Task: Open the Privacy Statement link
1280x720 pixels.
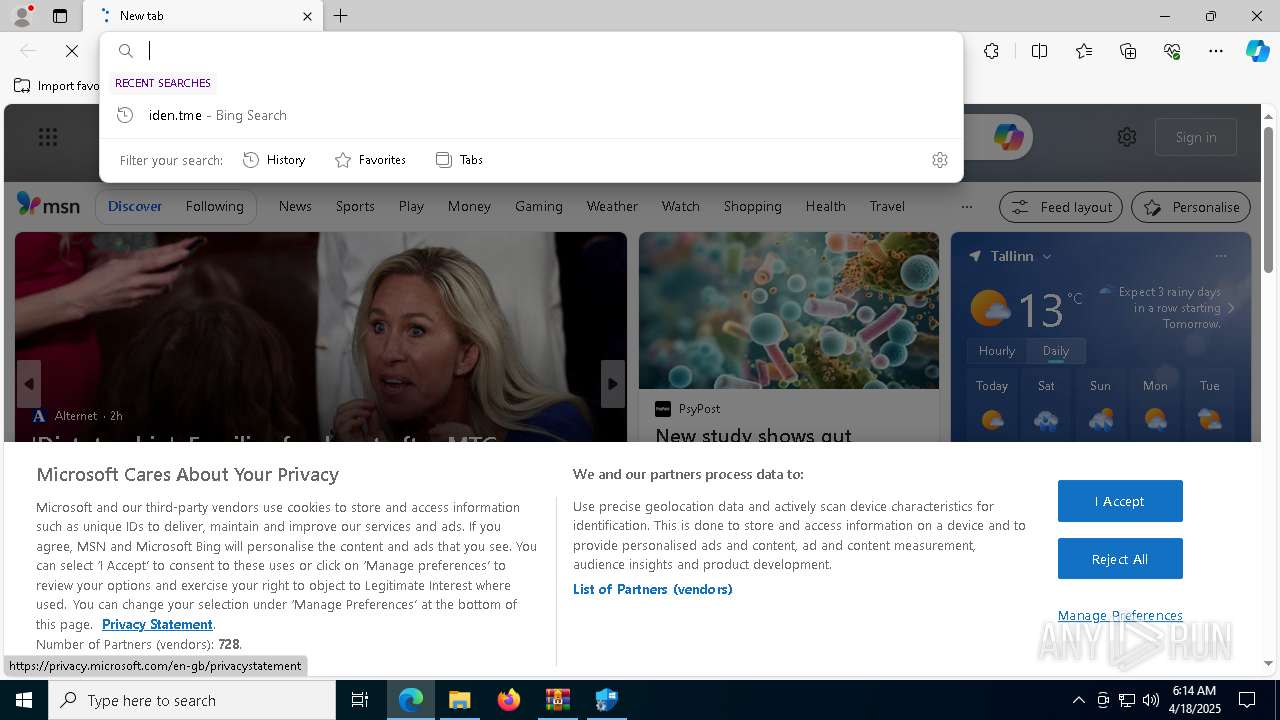Action: pos(157,624)
